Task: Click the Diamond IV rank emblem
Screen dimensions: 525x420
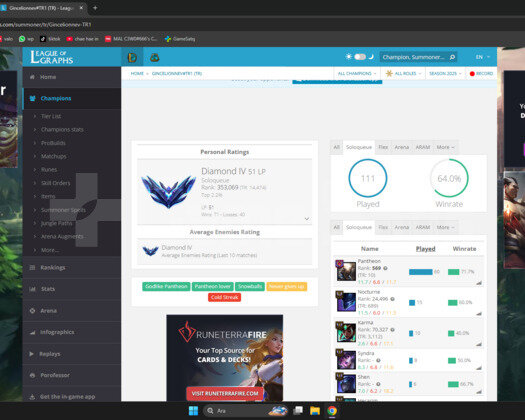Action: [x=168, y=192]
